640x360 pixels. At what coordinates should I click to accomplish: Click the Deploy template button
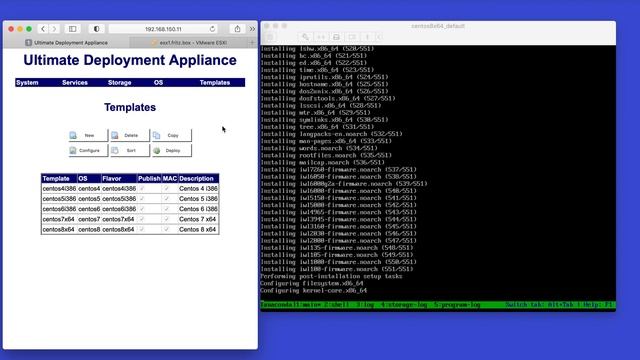point(171,150)
